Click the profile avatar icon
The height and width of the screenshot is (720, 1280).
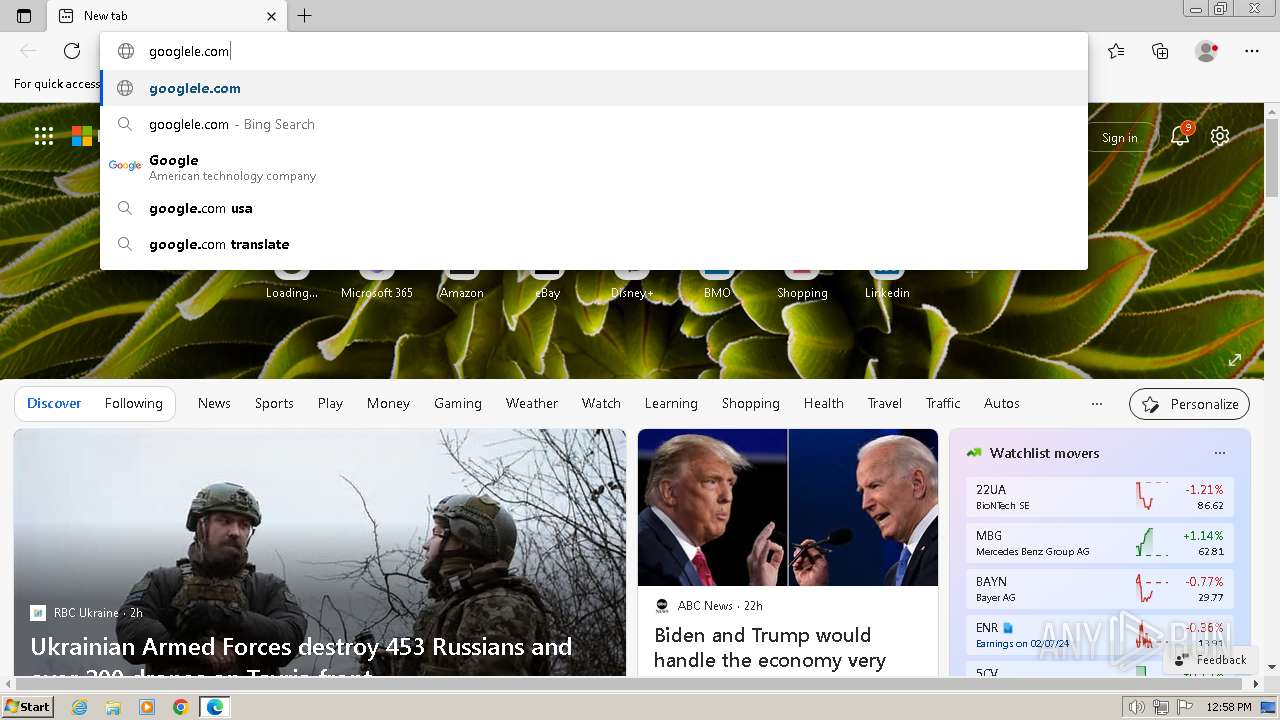coord(1206,51)
